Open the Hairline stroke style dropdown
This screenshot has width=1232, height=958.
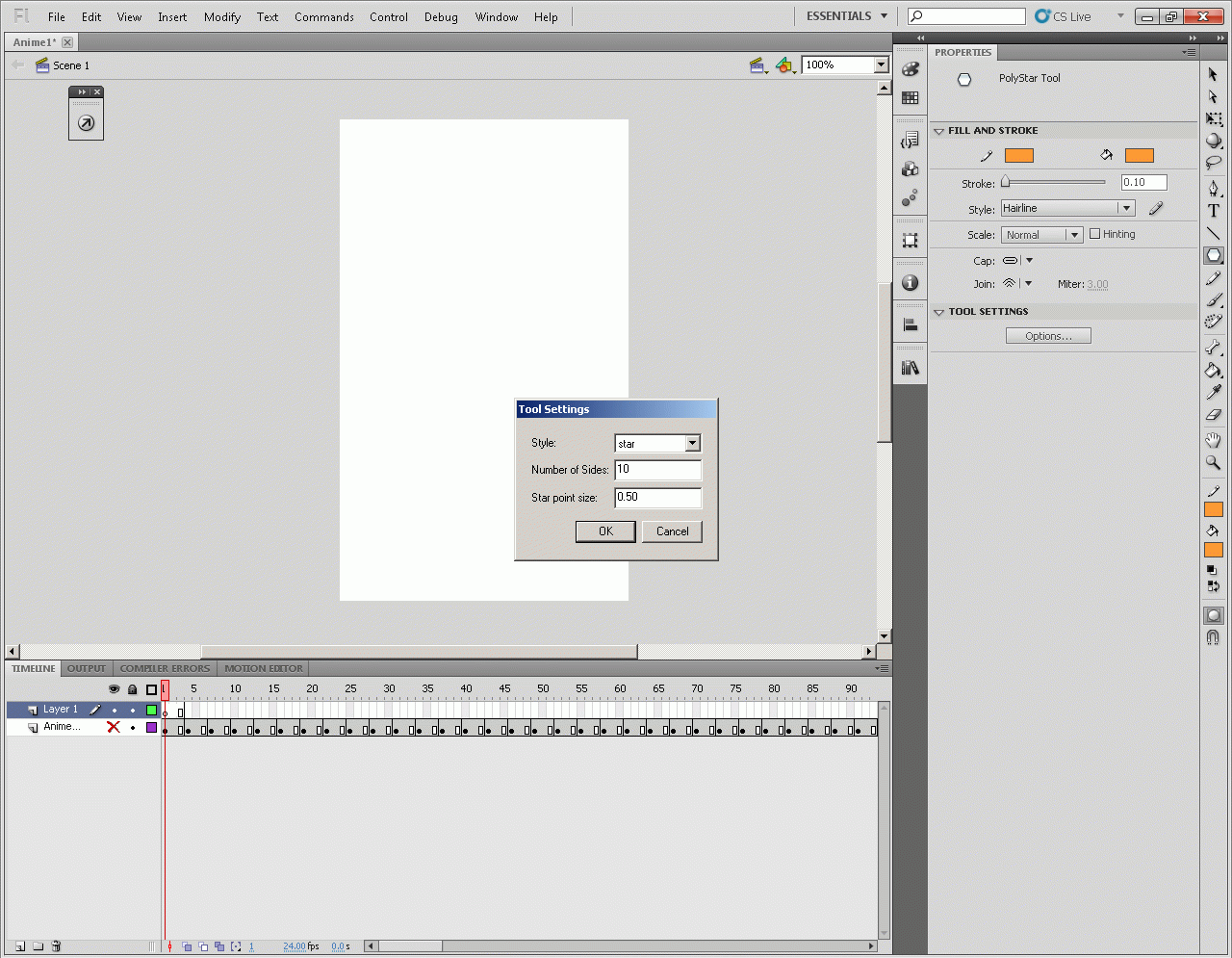coord(1067,208)
